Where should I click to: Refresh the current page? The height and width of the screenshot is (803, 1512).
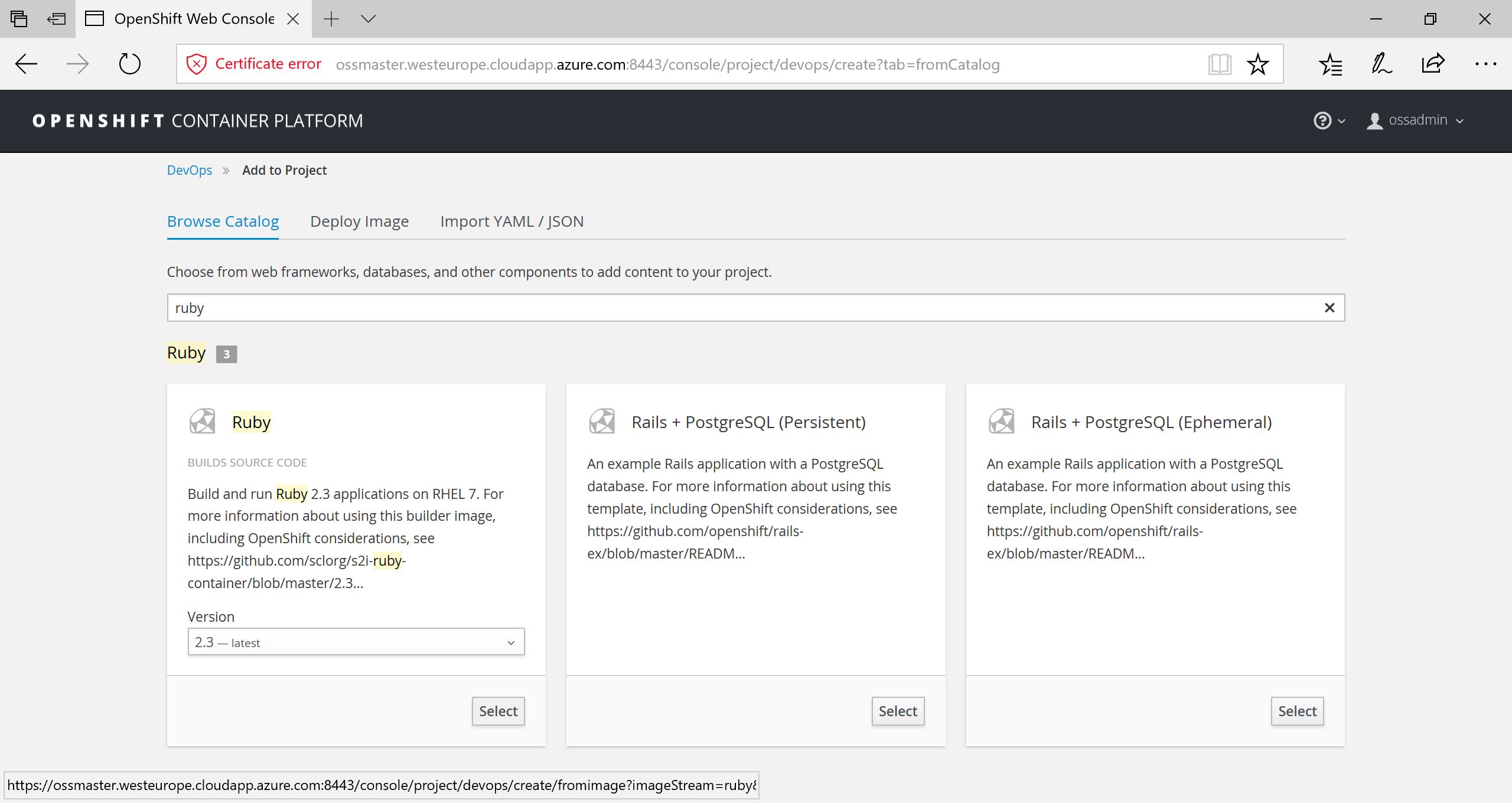pos(129,64)
